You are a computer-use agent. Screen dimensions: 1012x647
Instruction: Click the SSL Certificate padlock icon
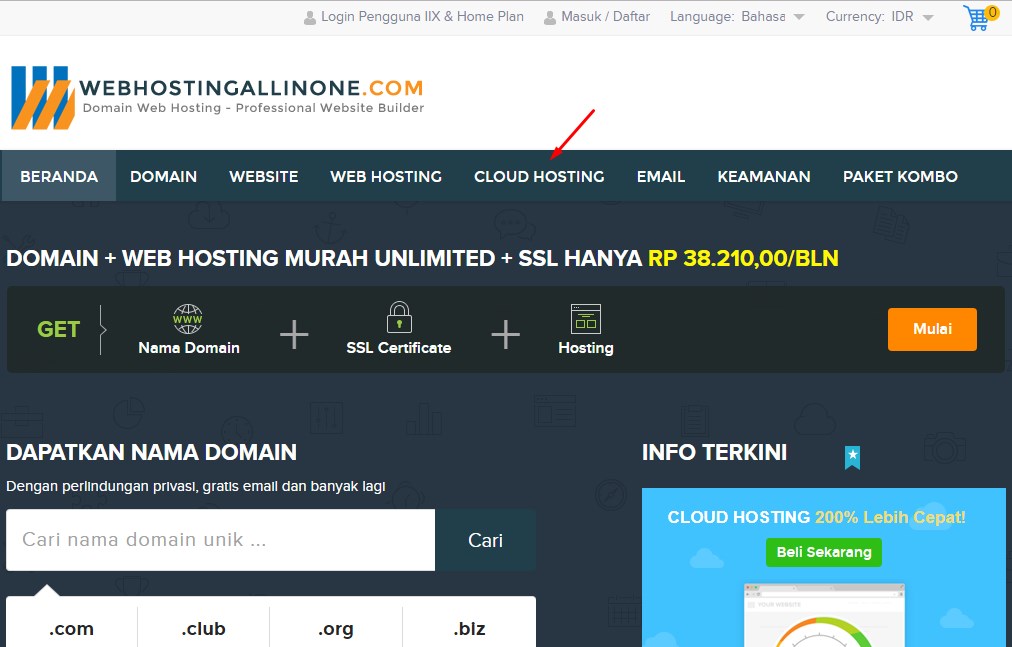[399, 318]
